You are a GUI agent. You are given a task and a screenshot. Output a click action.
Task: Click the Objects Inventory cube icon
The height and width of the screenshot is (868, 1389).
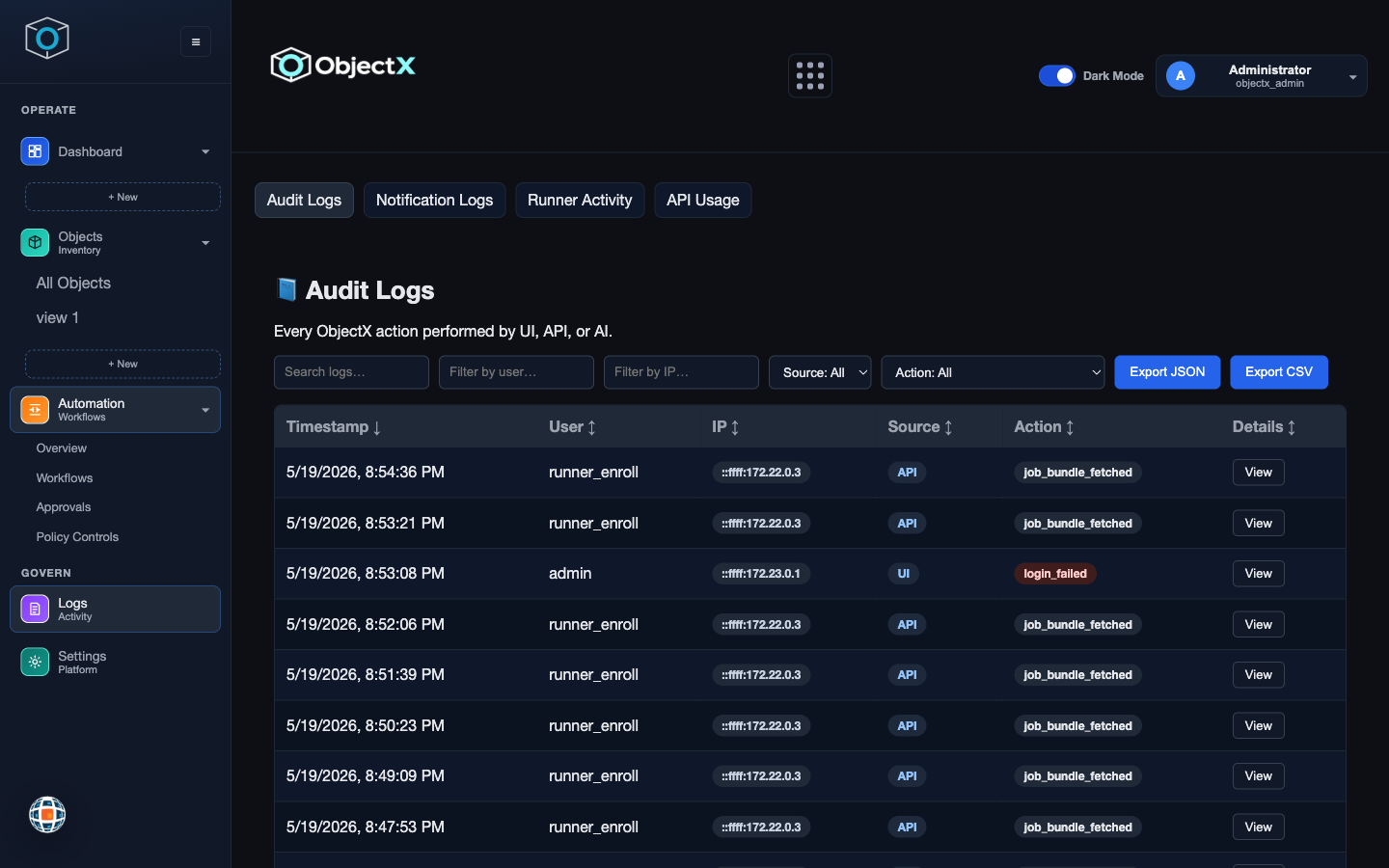coord(35,242)
